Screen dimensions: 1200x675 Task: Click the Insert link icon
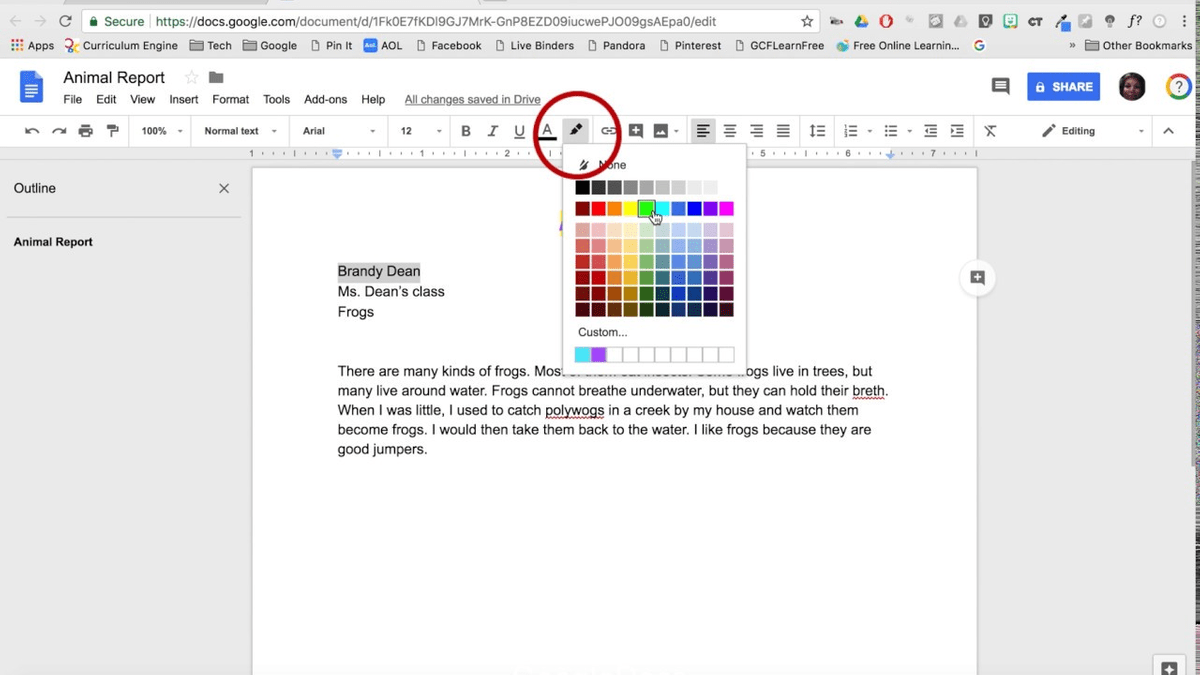click(x=608, y=131)
